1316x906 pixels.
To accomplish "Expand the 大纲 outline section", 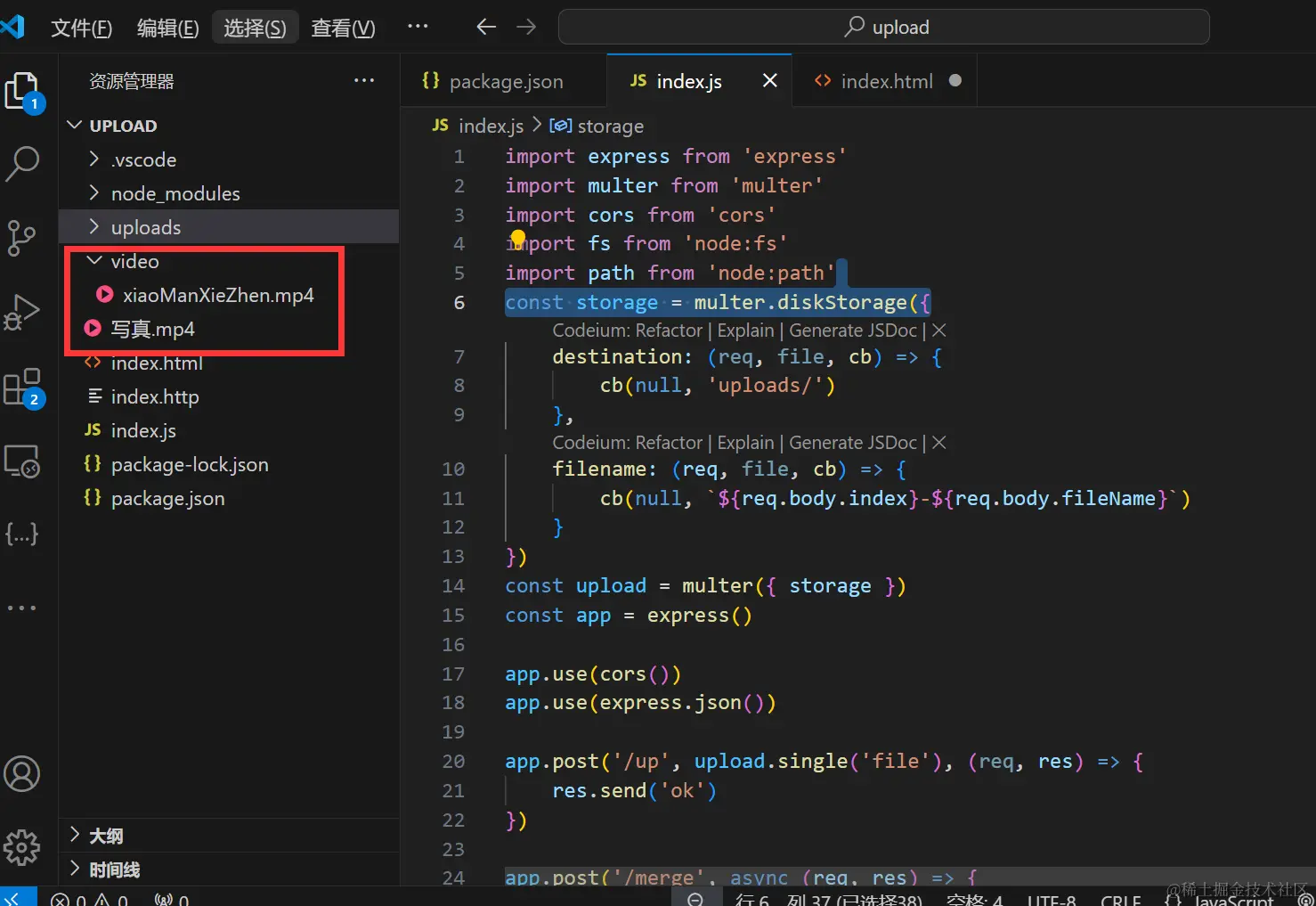I will (229, 836).
